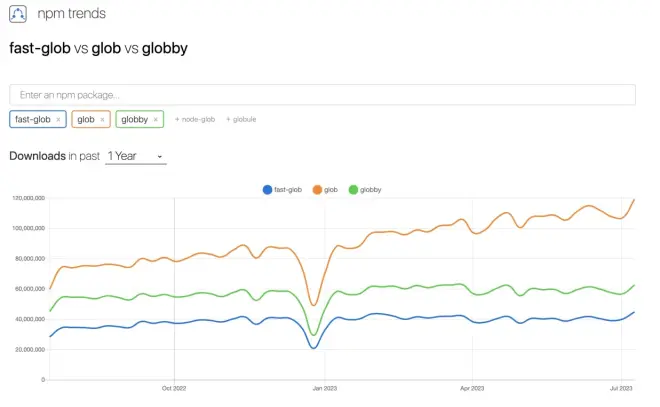Screen dimensions: 660x407
Task: Click the blue fast-glob line on chart
Action: point(400,317)
